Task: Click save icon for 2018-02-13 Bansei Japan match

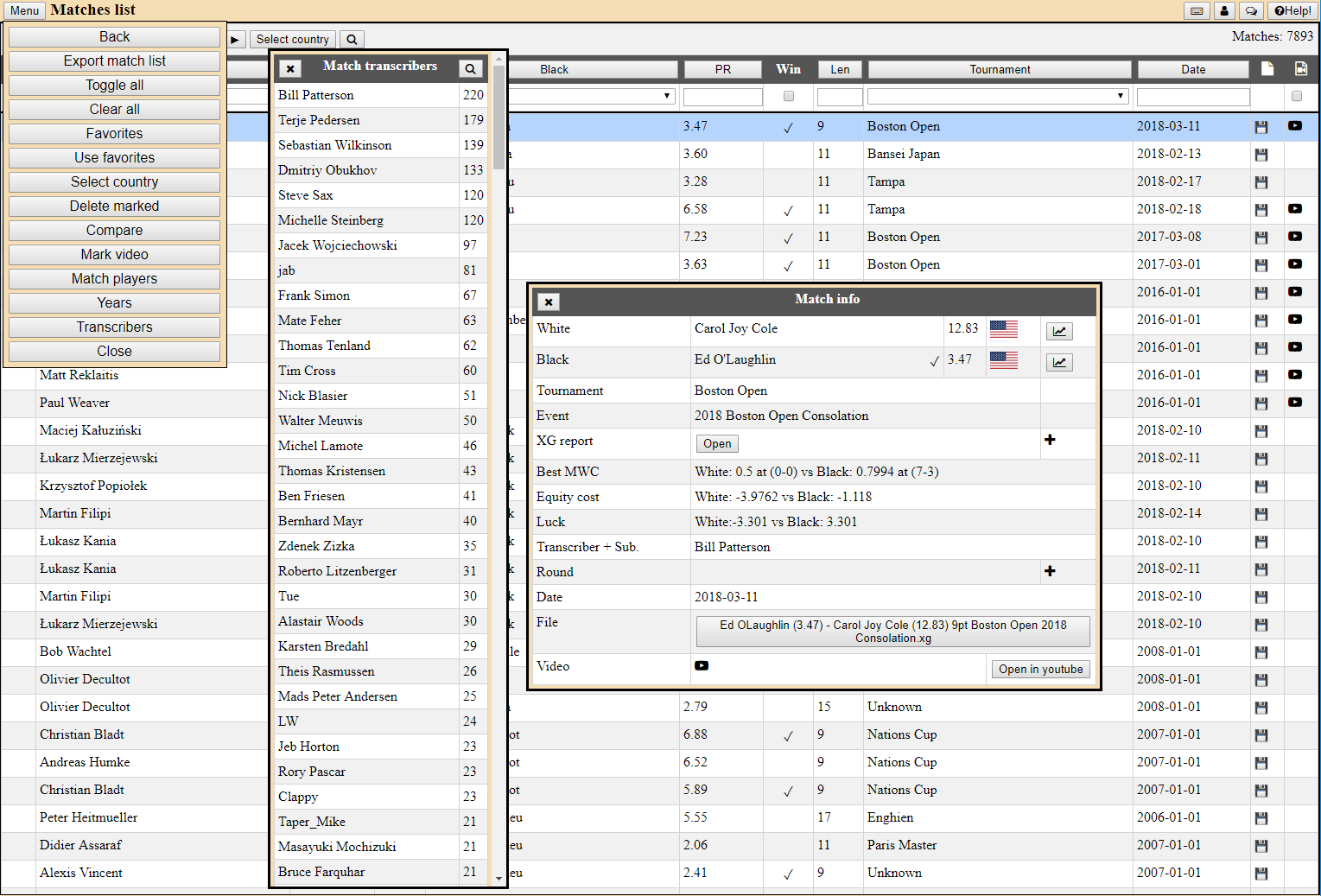Action: (x=1261, y=155)
